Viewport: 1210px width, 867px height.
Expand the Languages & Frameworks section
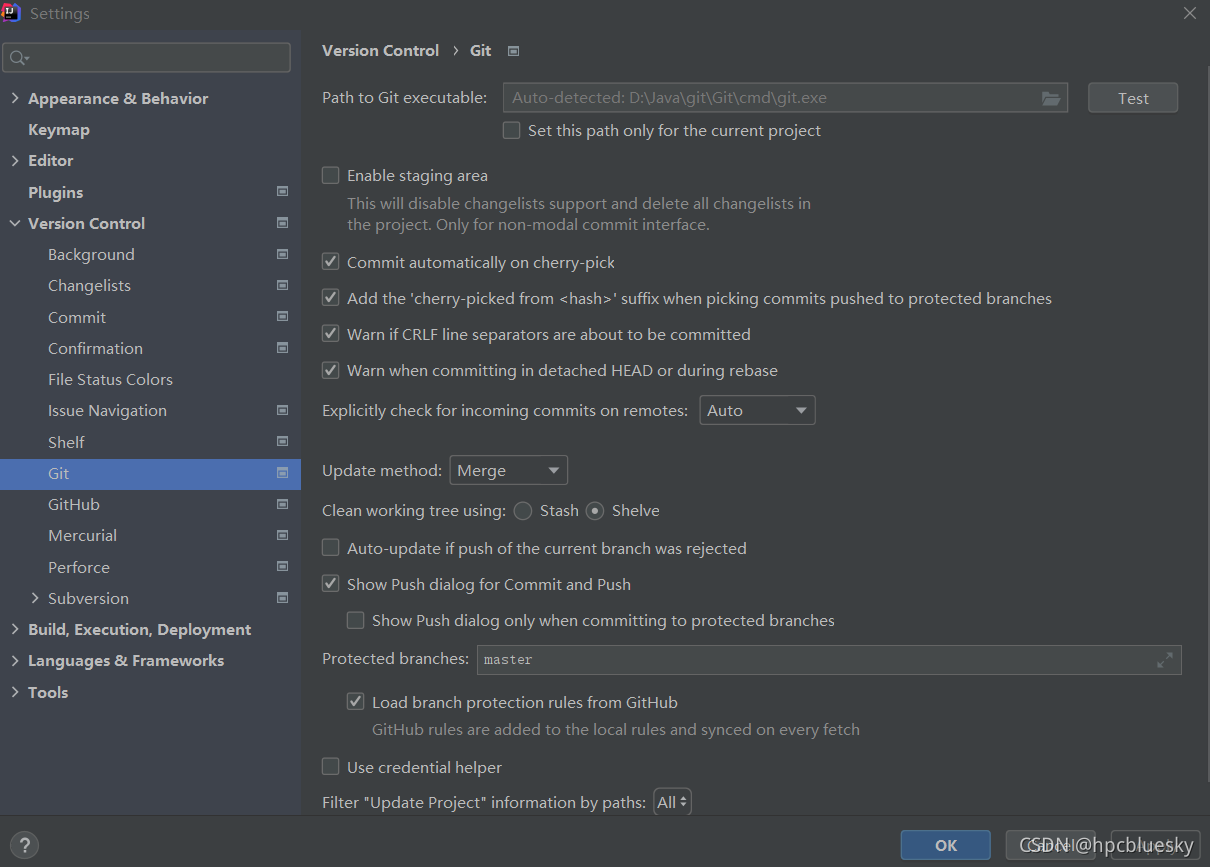[x=15, y=660]
